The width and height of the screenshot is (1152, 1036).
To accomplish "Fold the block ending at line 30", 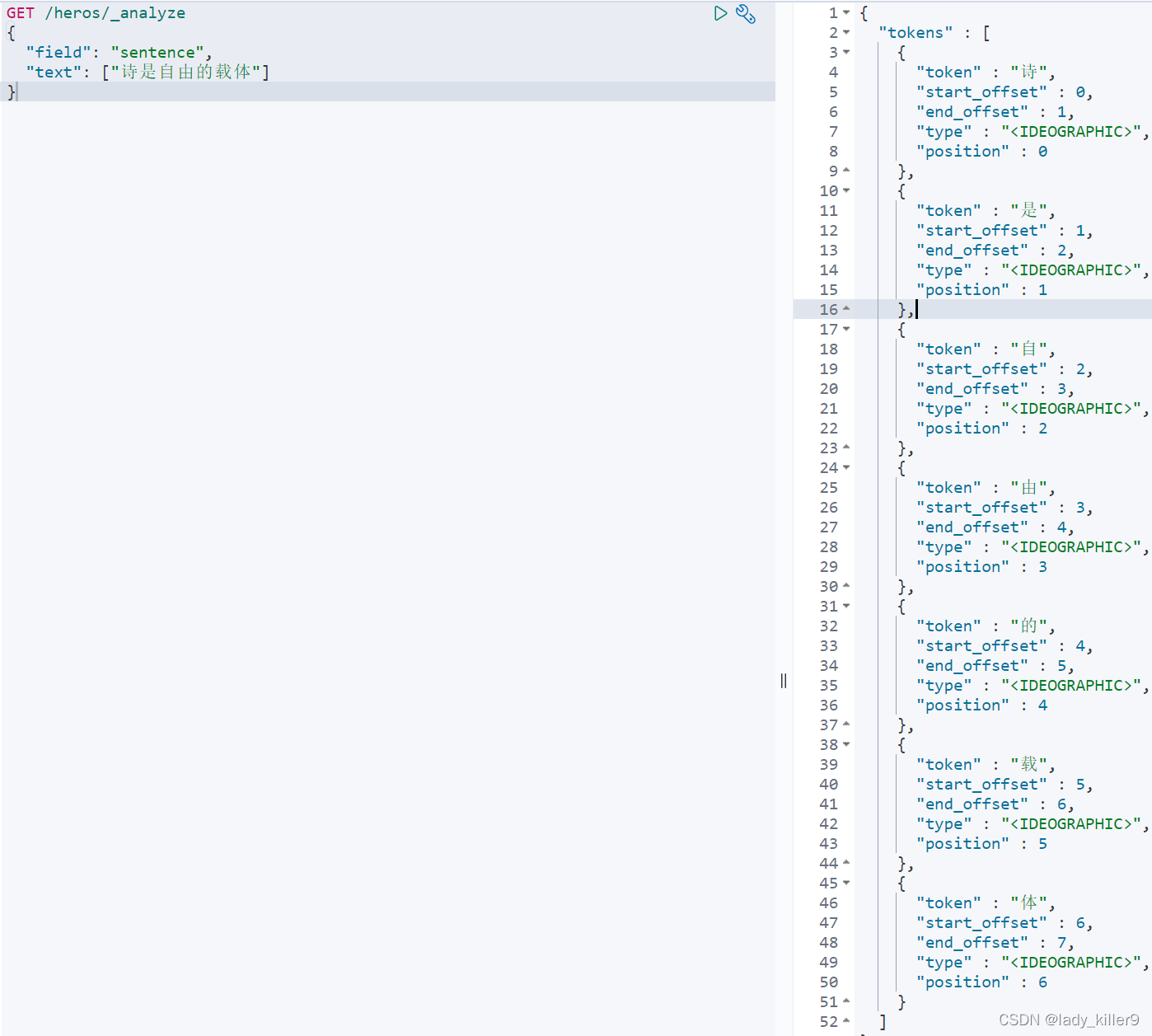I will (846, 586).
